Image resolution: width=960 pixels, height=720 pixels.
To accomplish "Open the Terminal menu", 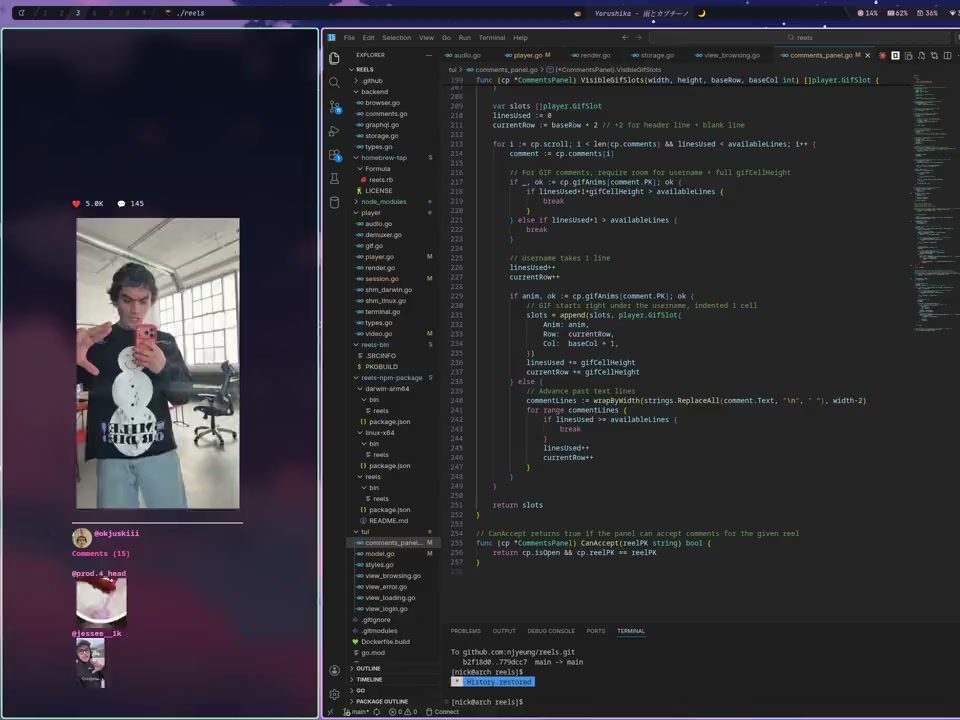I will point(492,38).
